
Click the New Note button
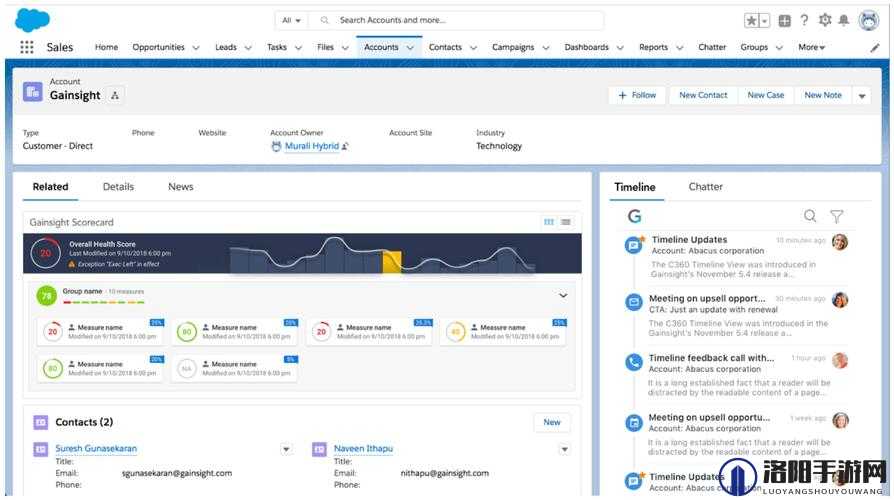pos(823,95)
